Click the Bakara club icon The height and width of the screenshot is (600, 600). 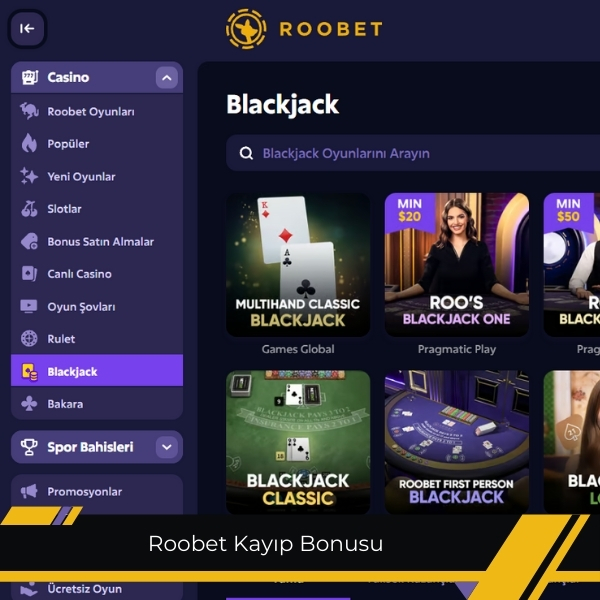pyautogui.click(x=29, y=404)
